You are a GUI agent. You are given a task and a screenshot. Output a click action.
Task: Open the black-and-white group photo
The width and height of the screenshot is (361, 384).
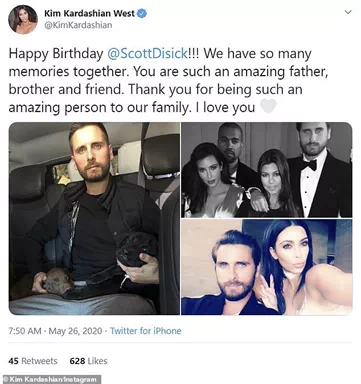[267, 170]
